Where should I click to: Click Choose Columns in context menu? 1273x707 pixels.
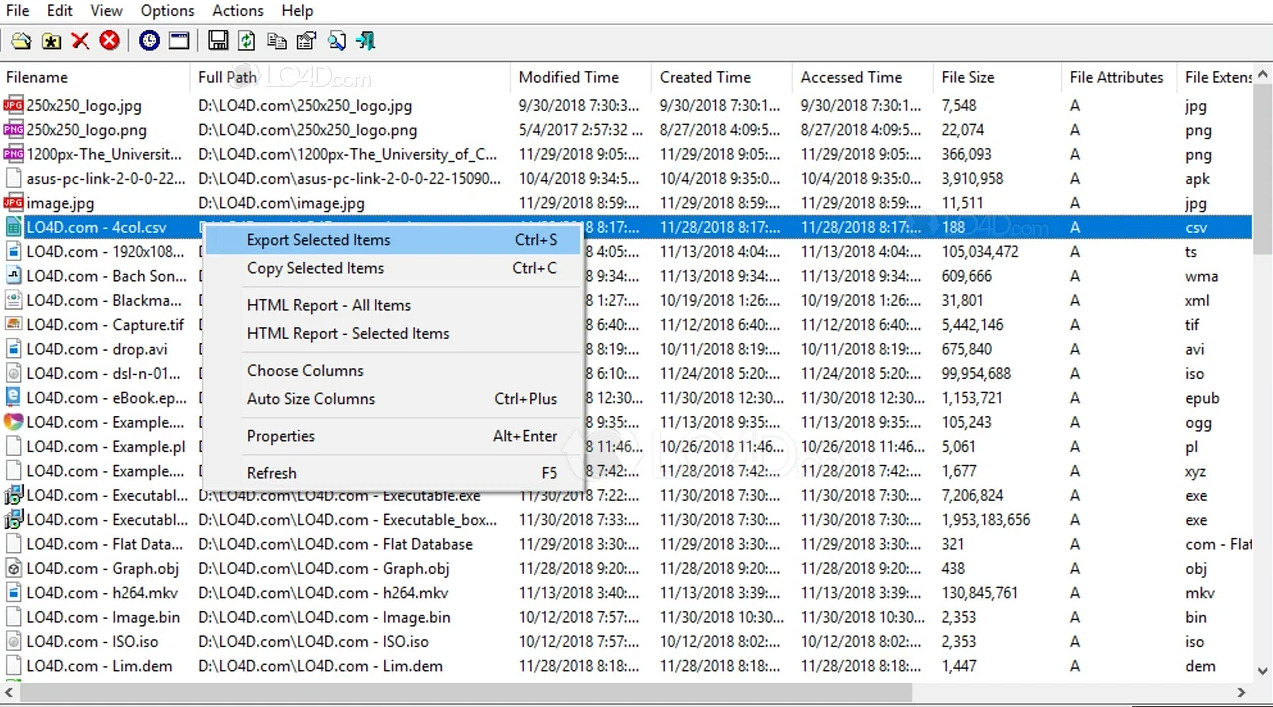(394, 370)
